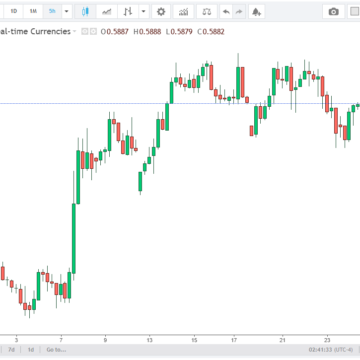Click the date label 15 on the time axis
The image size is (360, 360).
click(x=194, y=340)
